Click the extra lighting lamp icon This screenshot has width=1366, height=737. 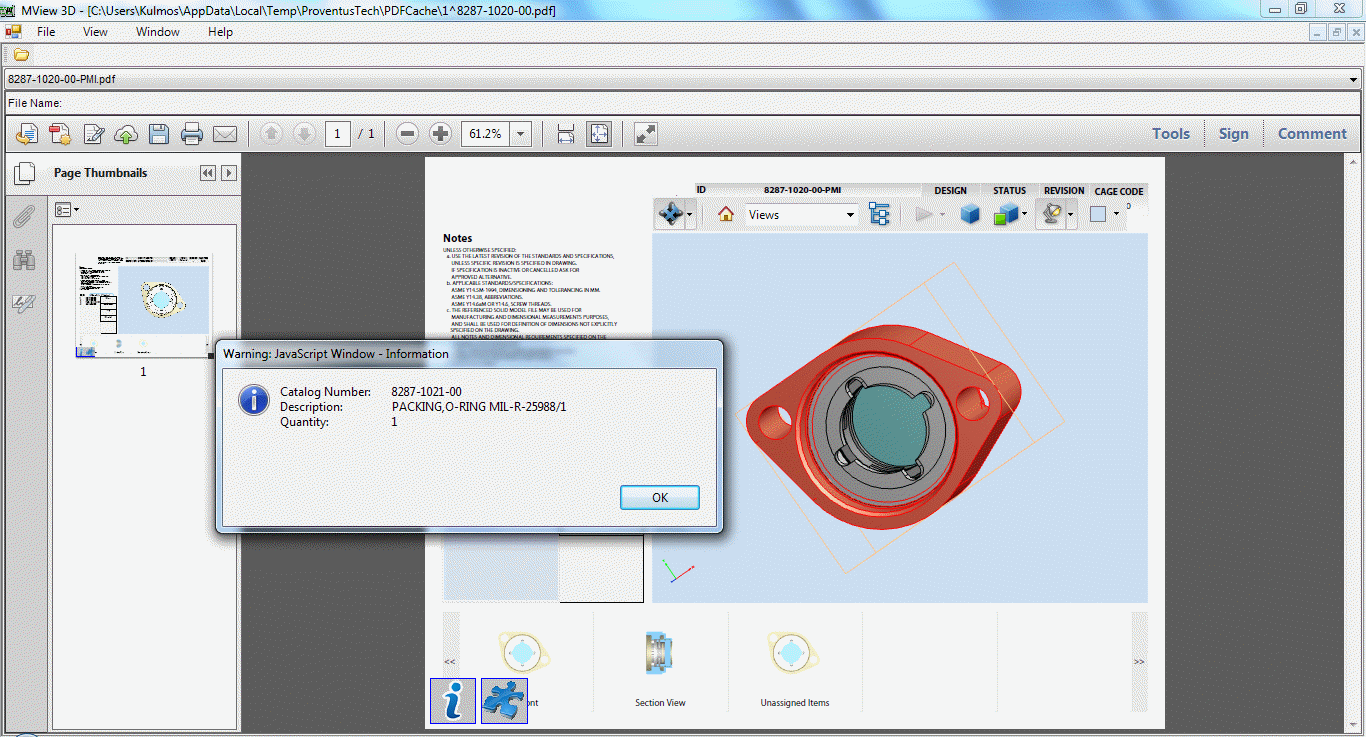pos(1052,214)
